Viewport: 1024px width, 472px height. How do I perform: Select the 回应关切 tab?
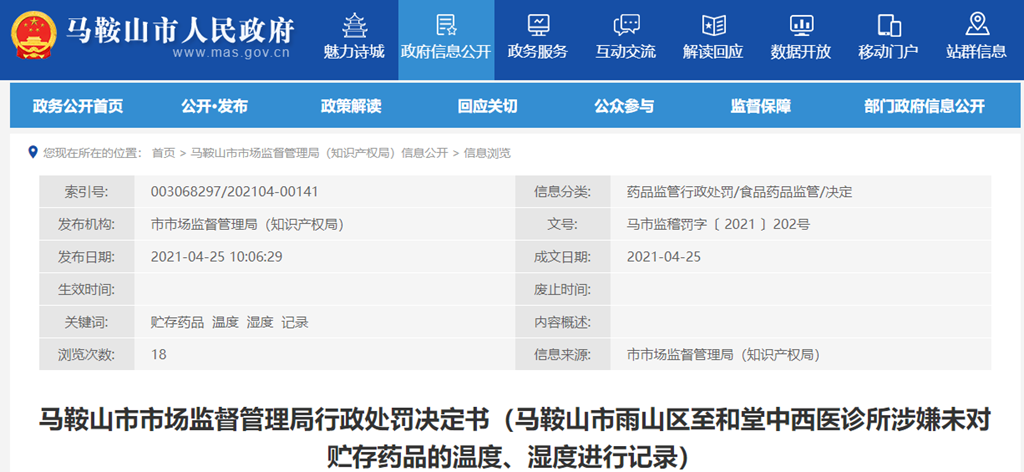point(487,106)
